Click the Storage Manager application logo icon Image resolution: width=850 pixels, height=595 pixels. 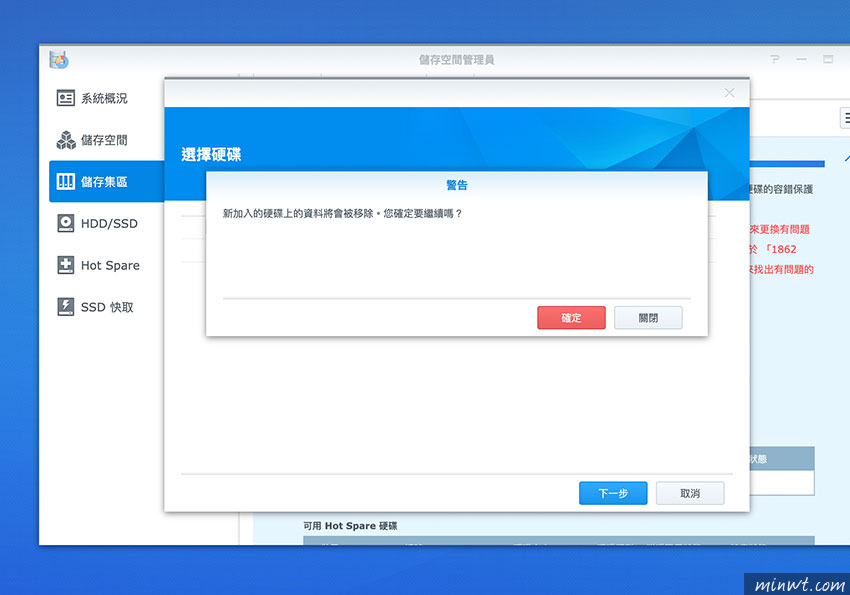coord(59,59)
